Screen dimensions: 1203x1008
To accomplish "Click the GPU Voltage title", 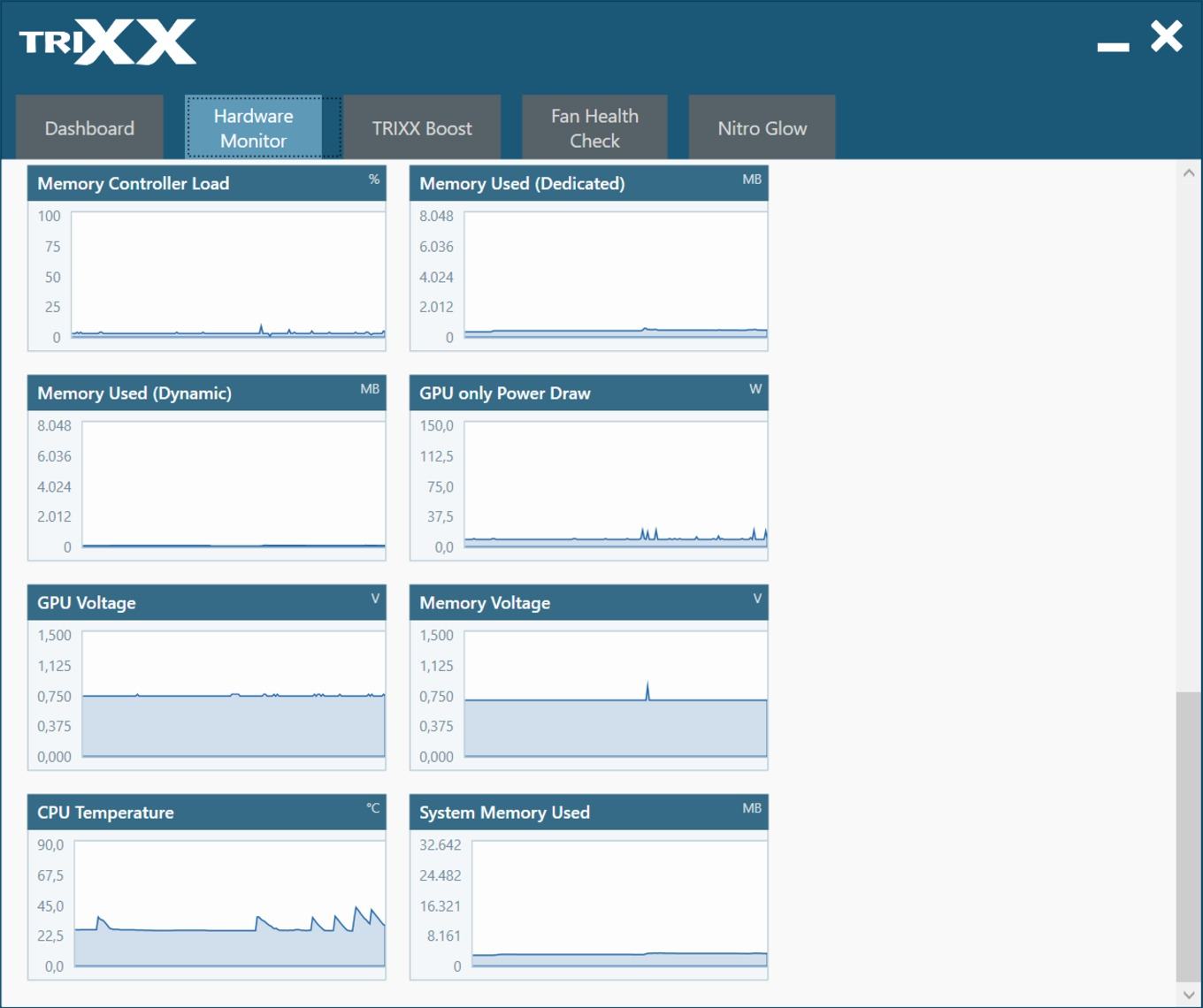I will tap(87, 603).
